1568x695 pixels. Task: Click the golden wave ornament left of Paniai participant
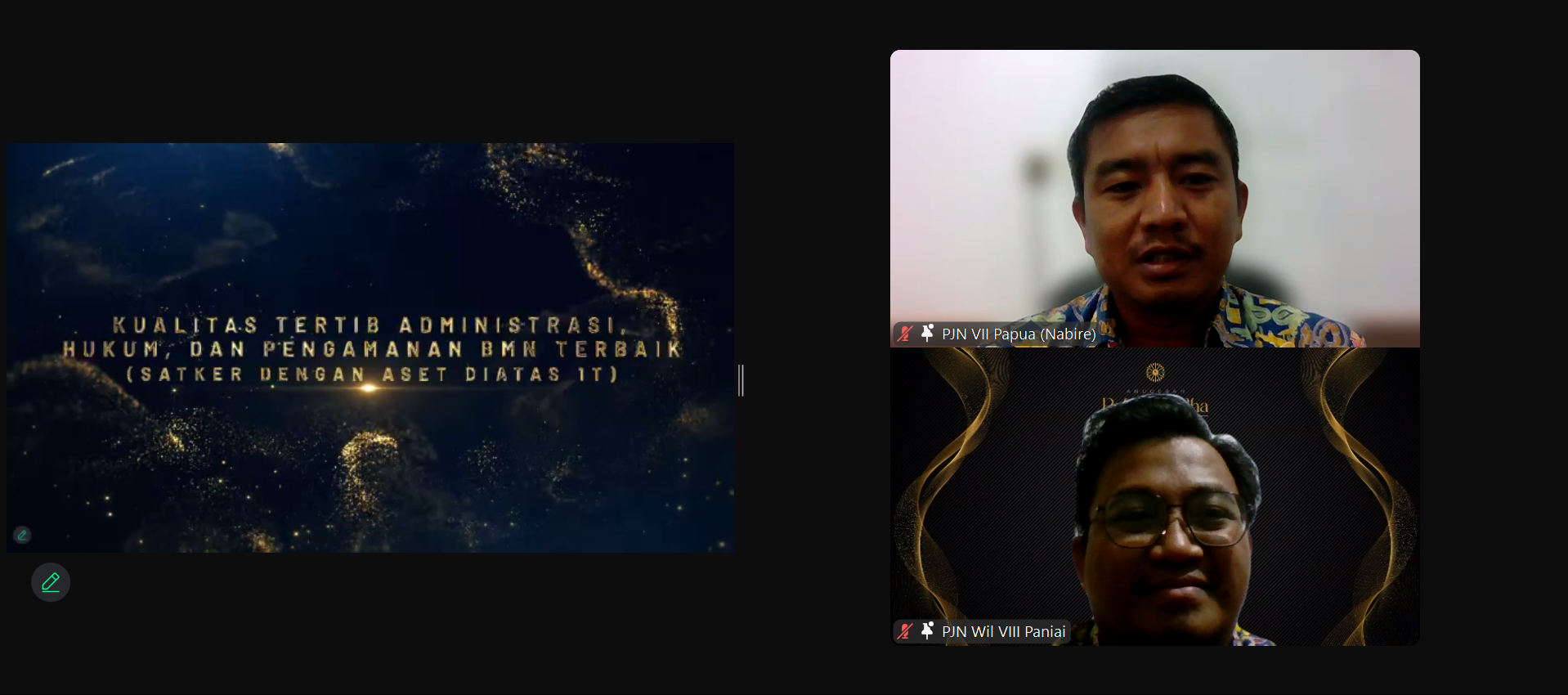(948, 474)
